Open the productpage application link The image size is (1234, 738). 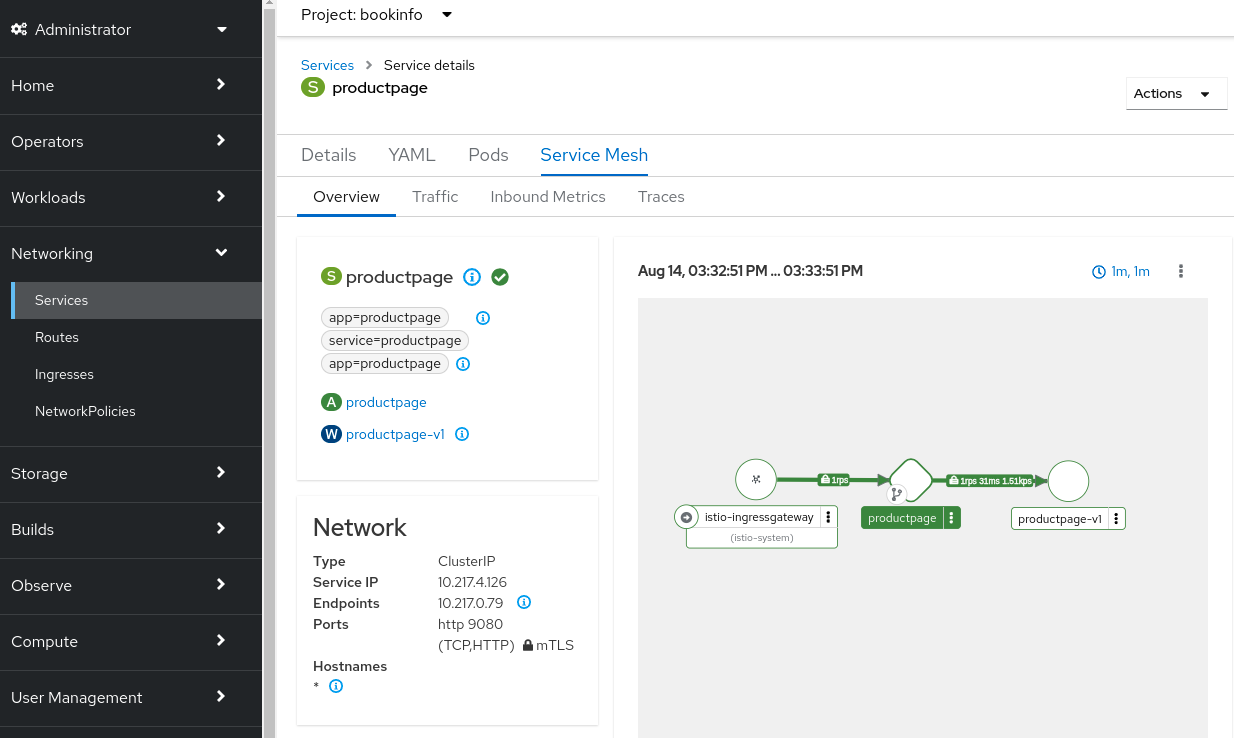click(386, 402)
